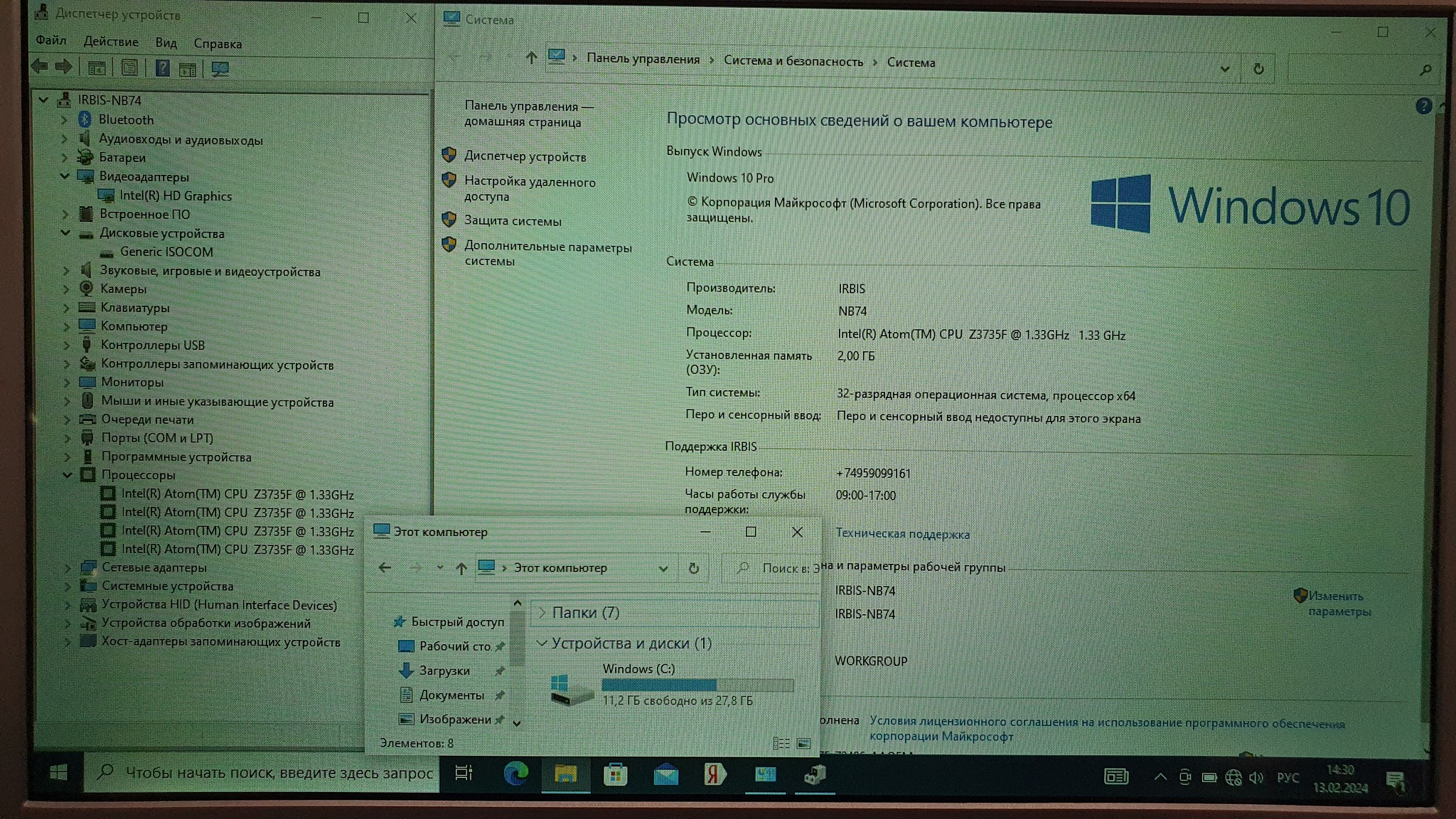The width and height of the screenshot is (1456, 819).
Task: Click the refresh icon in System address bar
Action: (1258, 69)
